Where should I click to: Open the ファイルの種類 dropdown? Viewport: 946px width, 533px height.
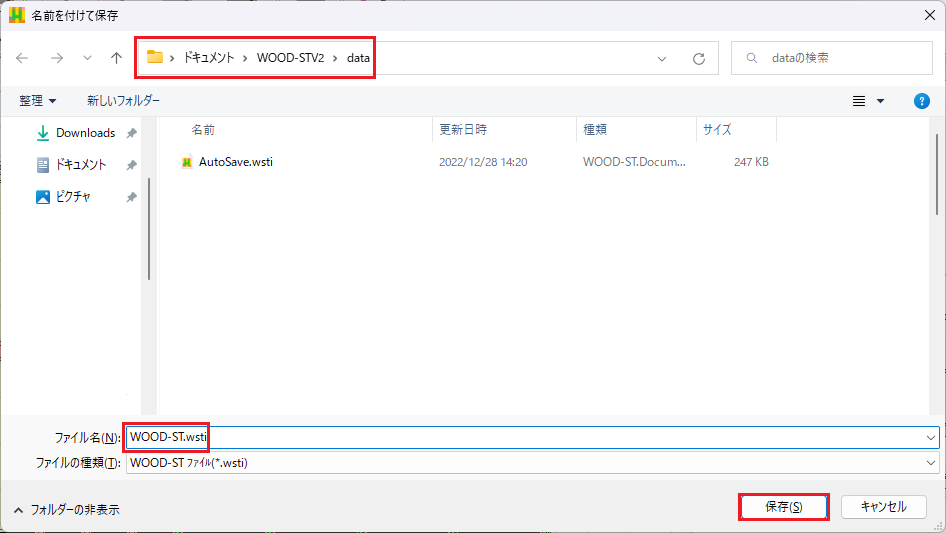coord(931,463)
